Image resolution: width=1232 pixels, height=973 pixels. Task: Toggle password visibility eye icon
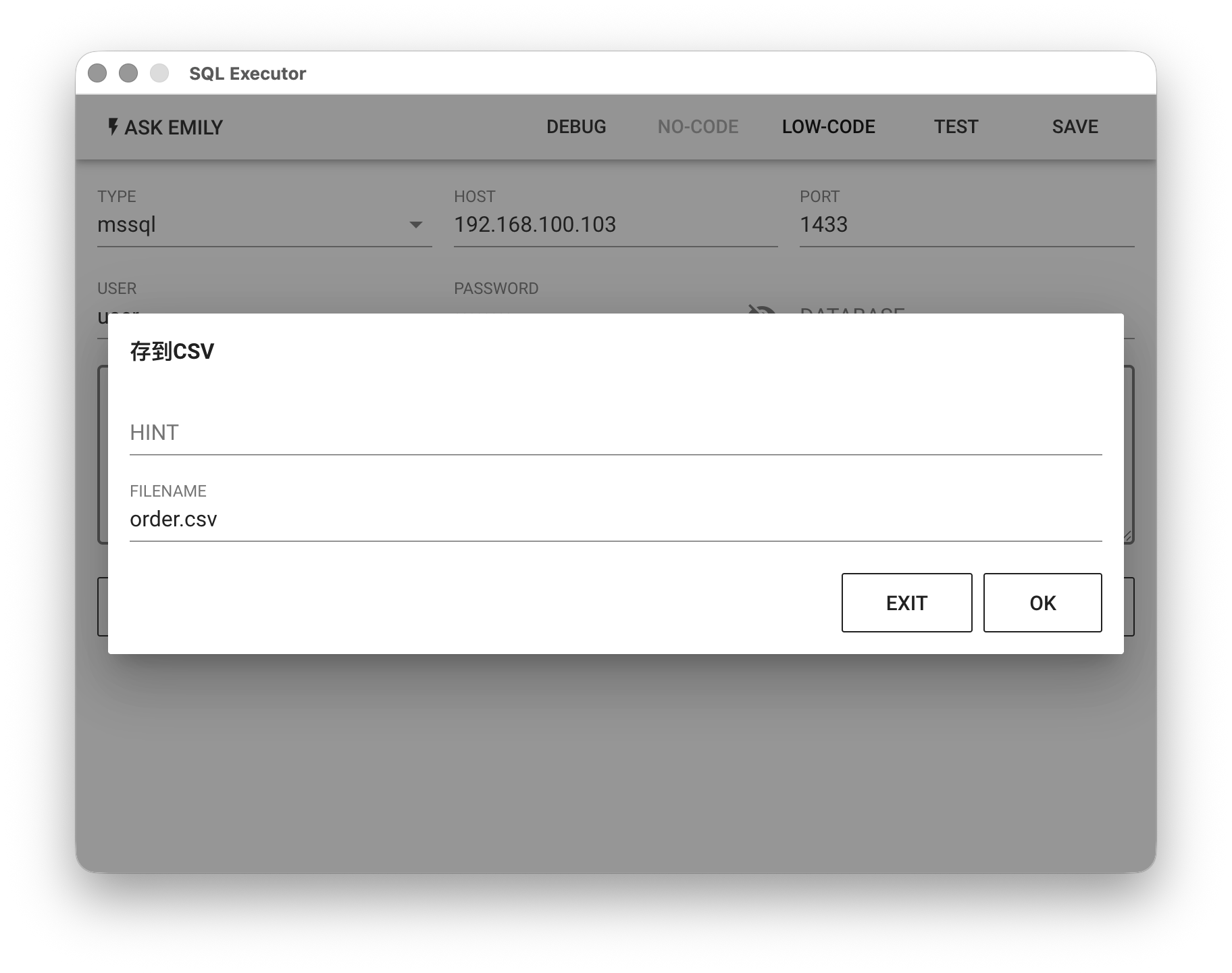761,309
